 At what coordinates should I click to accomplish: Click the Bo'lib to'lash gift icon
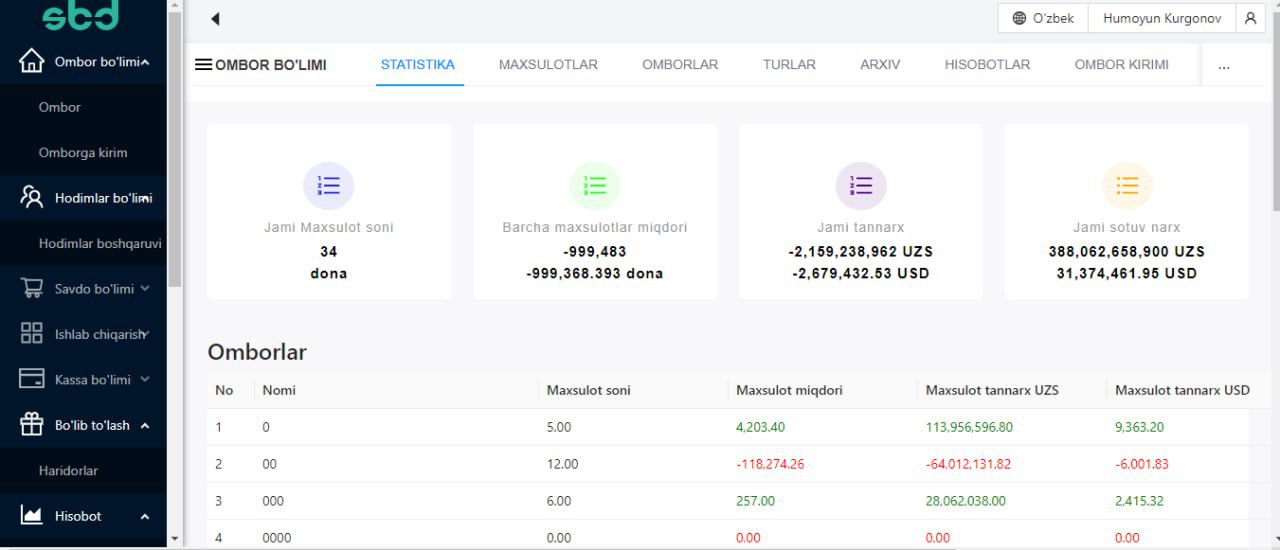32,424
